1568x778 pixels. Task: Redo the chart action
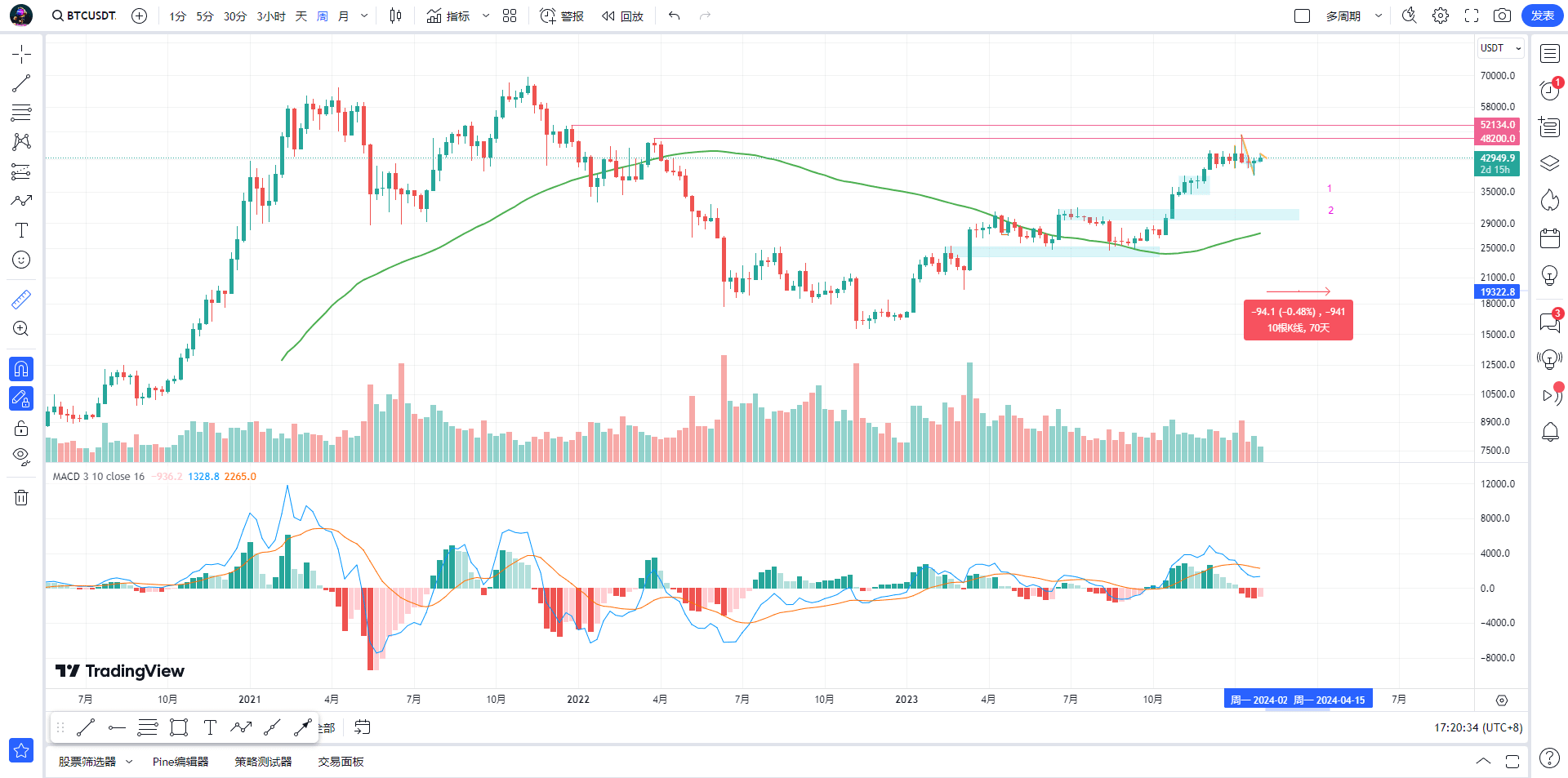tap(705, 16)
